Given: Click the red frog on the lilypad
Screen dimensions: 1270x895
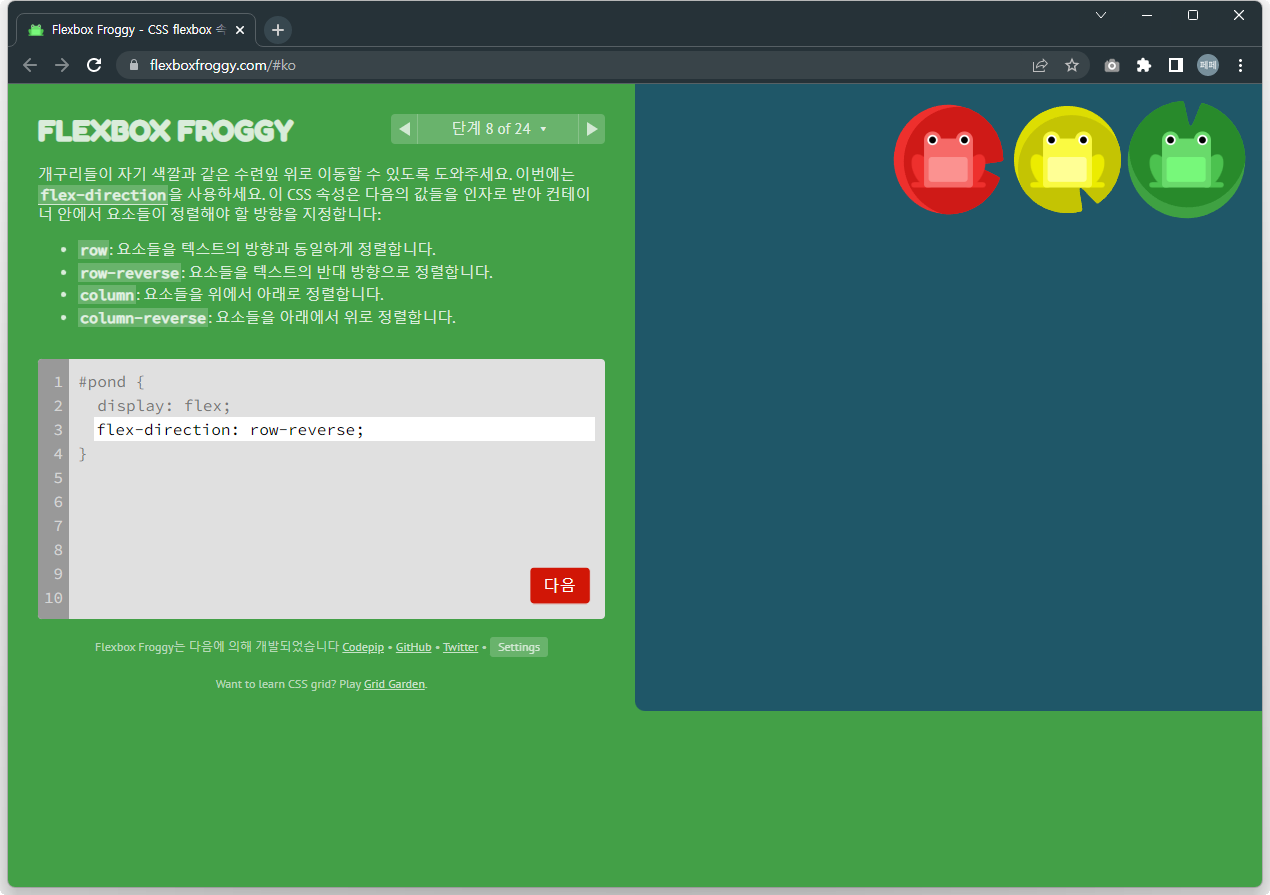Looking at the screenshot, I should (x=947, y=160).
